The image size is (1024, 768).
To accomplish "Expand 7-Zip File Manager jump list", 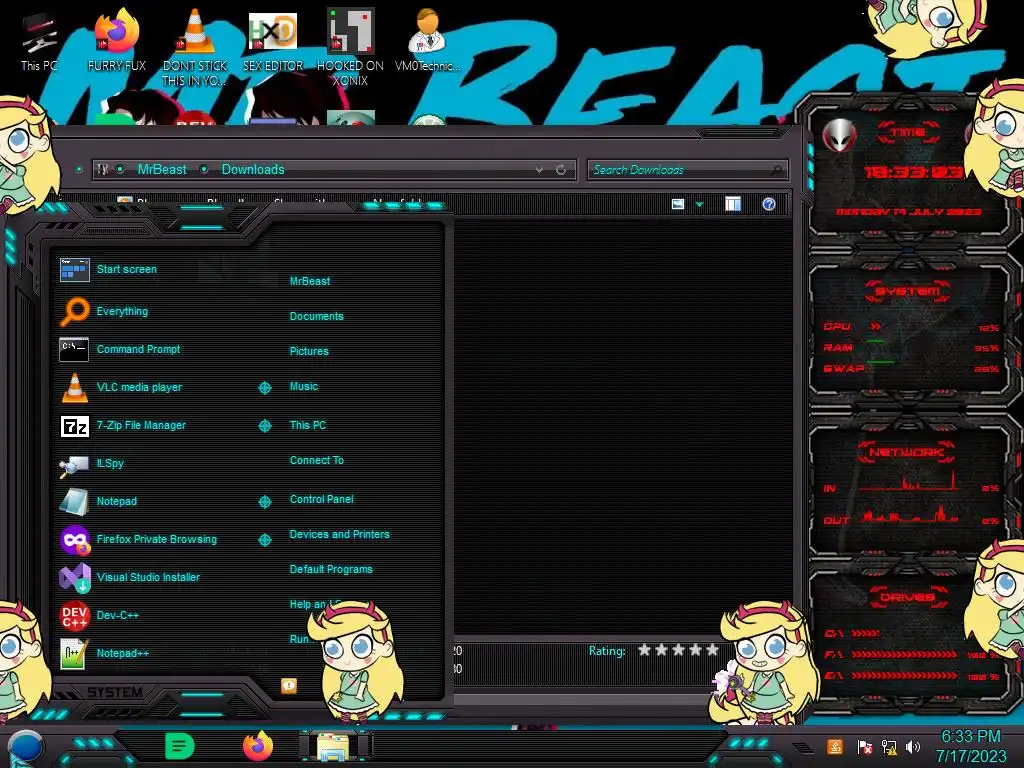I will click(264, 426).
